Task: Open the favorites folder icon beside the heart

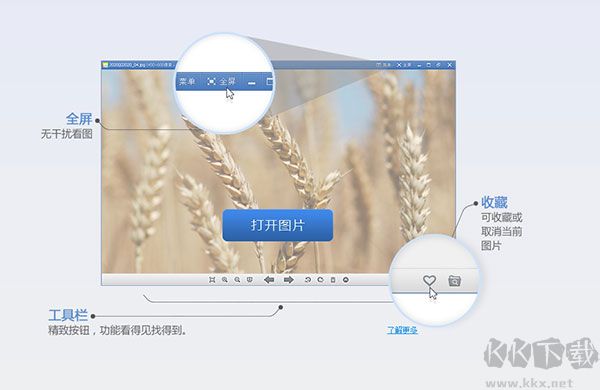Action: tap(454, 281)
